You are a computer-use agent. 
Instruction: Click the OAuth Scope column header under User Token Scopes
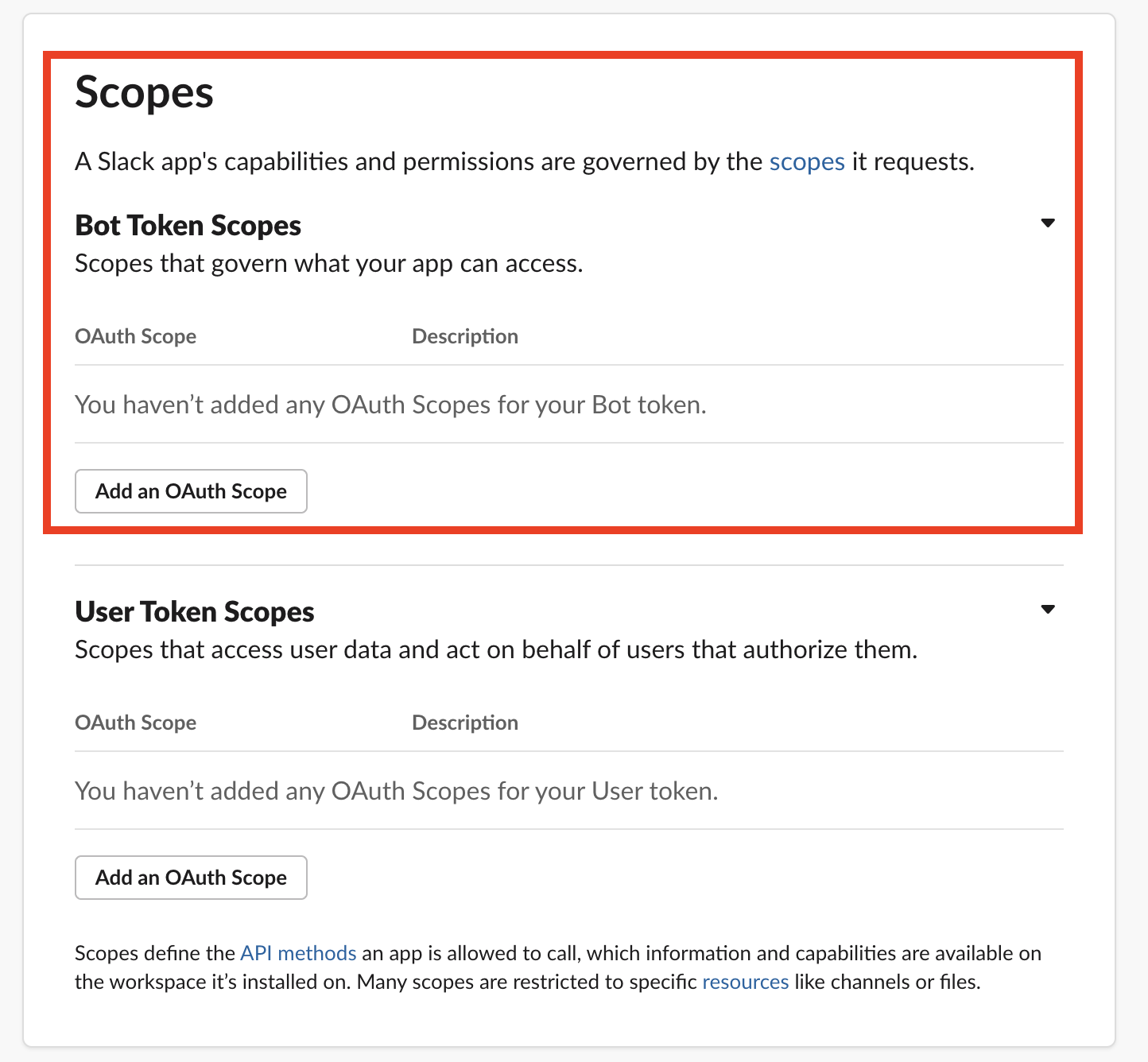[135, 722]
